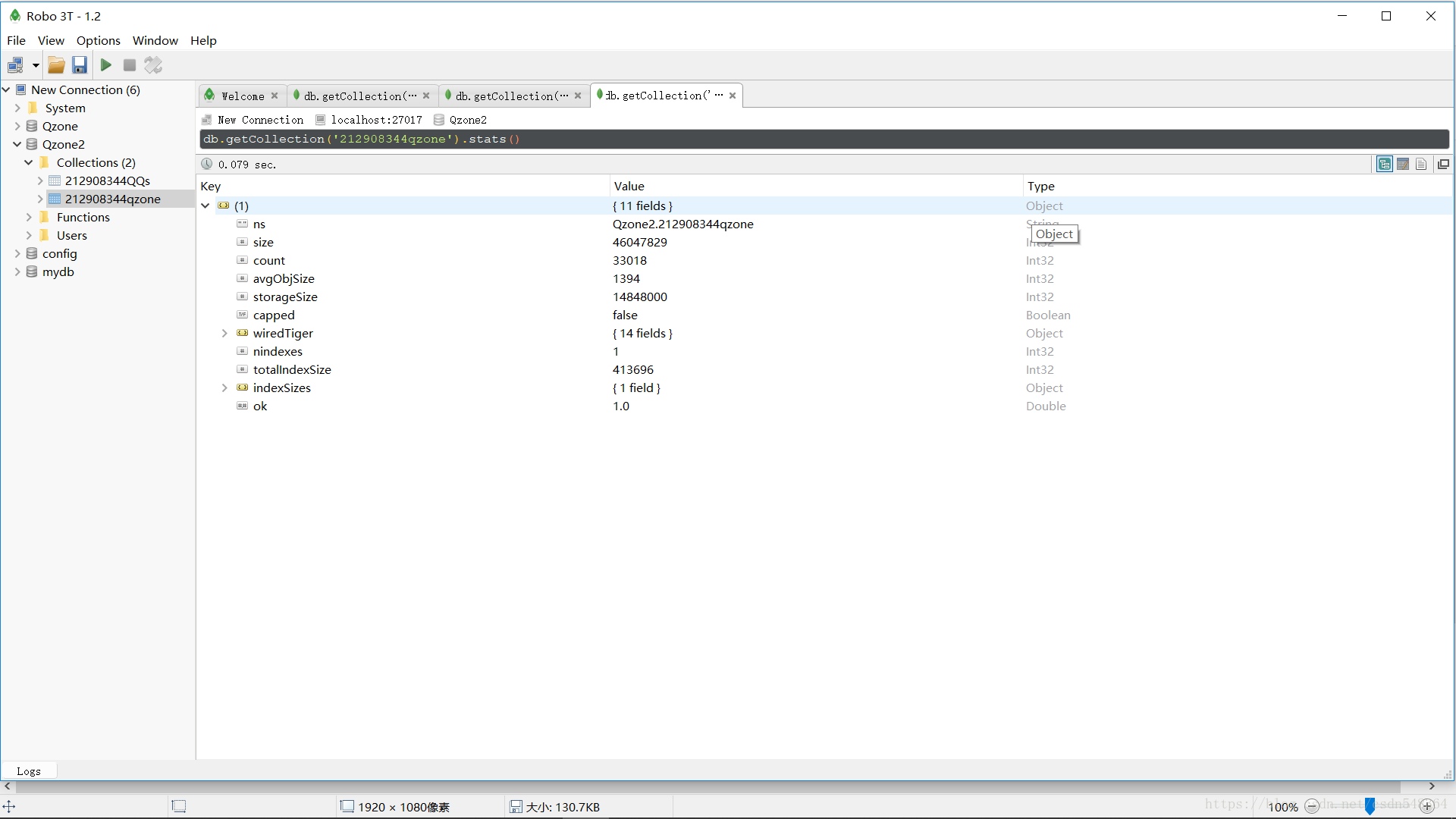The height and width of the screenshot is (819, 1456).
Task: Detach results into a separate window
Action: (1443, 164)
